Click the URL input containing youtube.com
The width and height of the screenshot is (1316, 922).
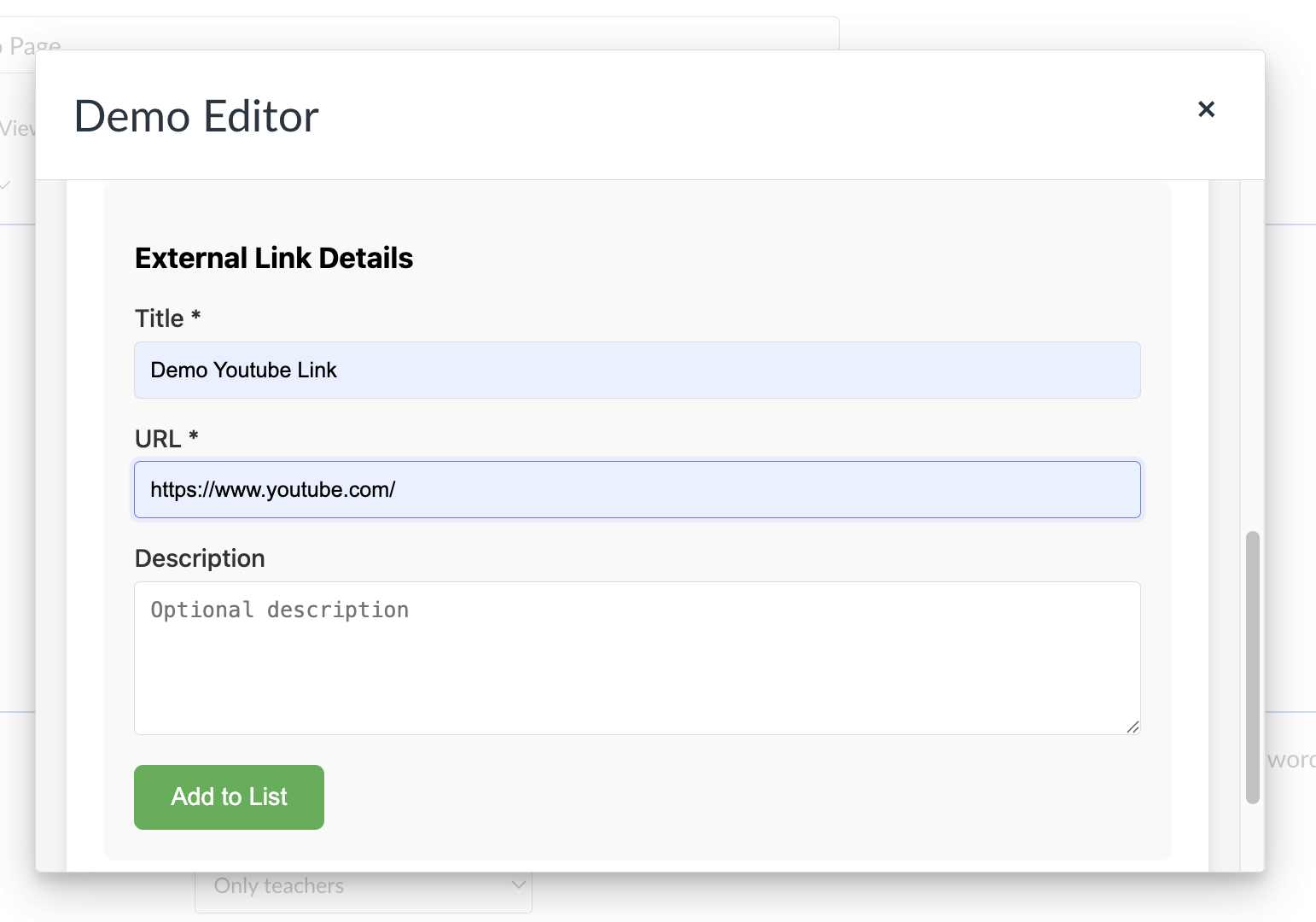[637, 489]
